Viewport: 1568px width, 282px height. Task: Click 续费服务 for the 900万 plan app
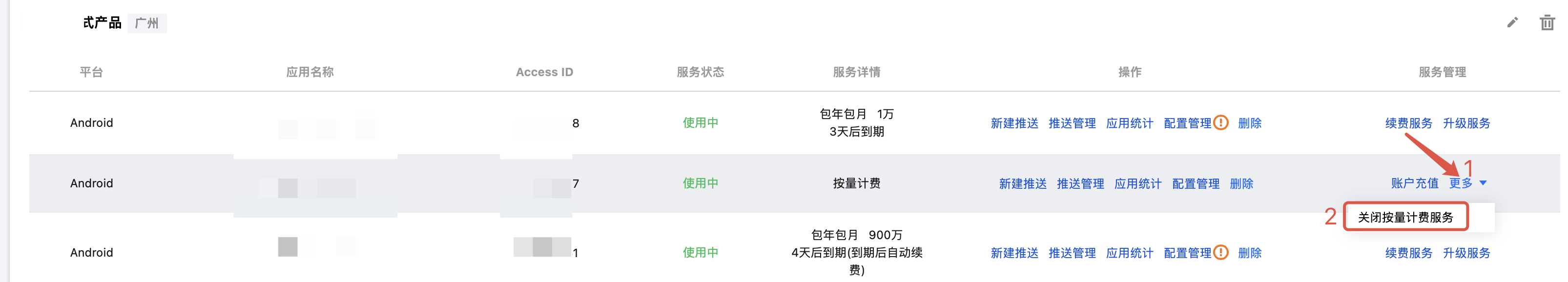pyautogui.click(x=1408, y=253)
